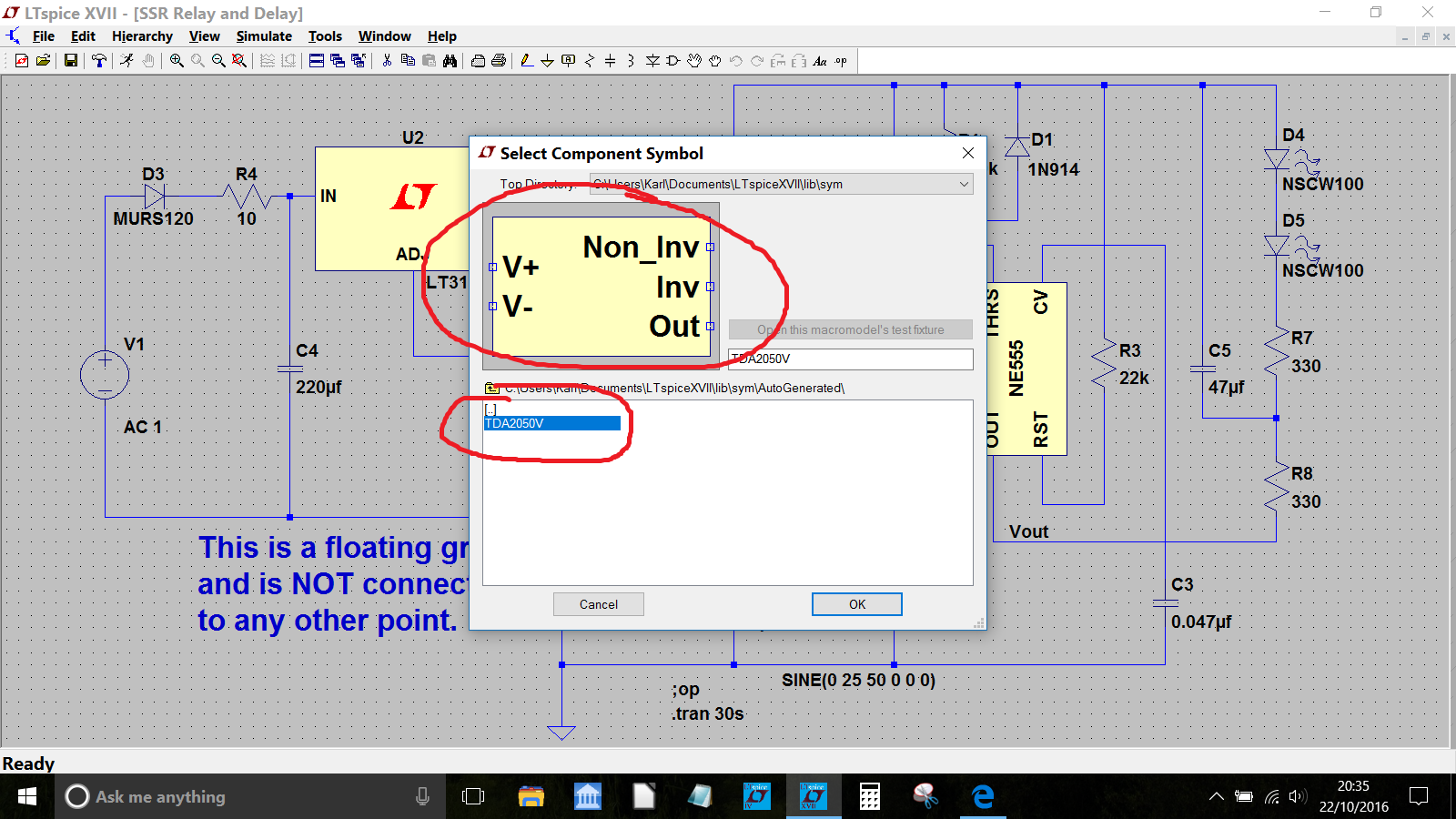Click OK in Select Component Symbol dialog
1456x819 pixels.
click(857, 604)
